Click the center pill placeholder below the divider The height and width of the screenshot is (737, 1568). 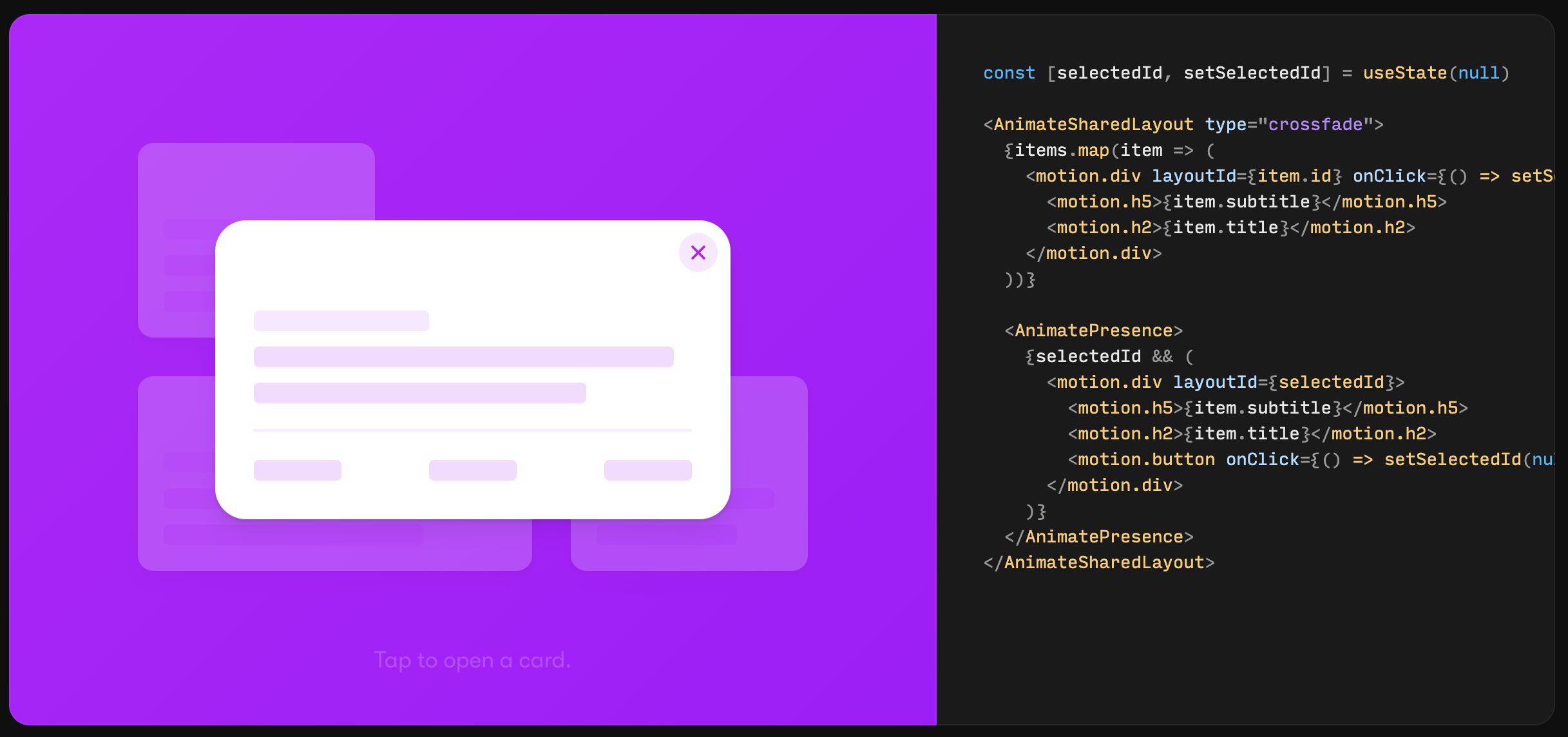pyautogui.click(x=472, y=470)
